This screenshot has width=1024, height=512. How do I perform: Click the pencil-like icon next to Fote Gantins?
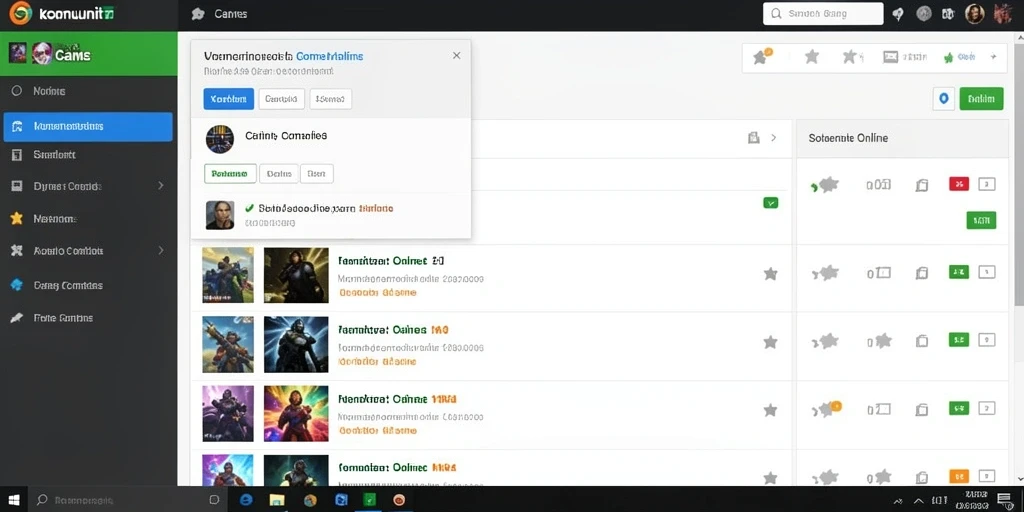pos(17,317)
